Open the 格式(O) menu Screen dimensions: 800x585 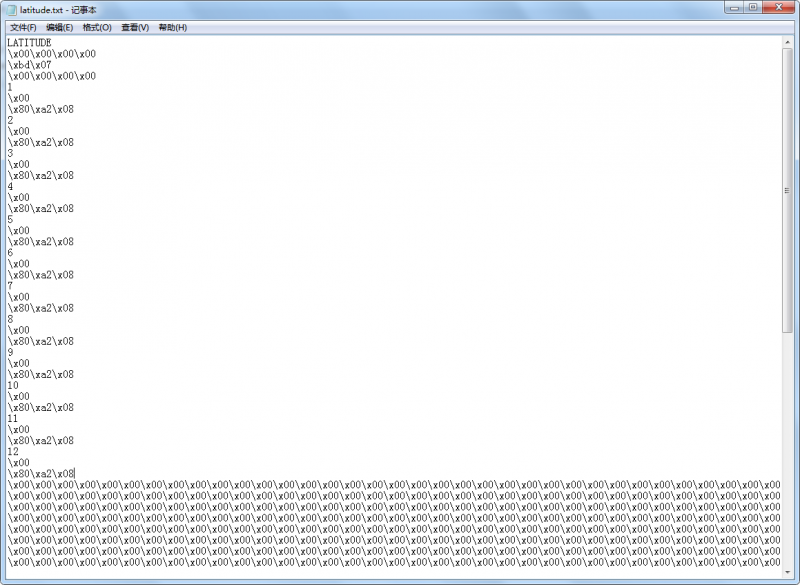[97, 27]
